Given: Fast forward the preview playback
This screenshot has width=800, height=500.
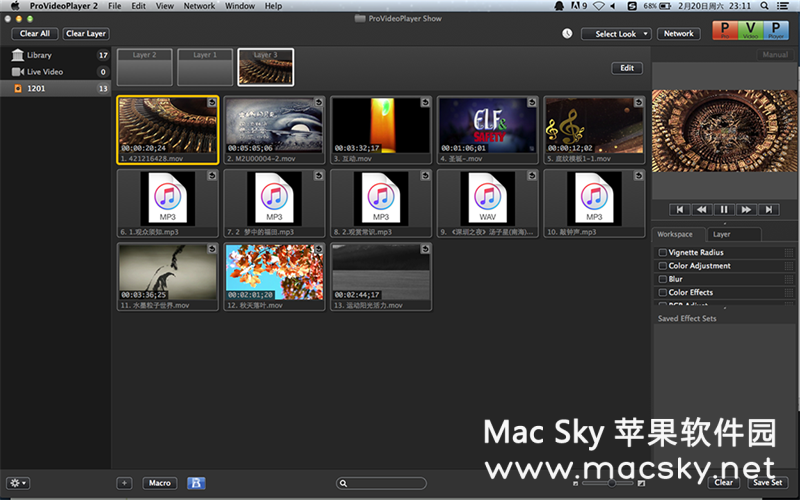Looking at the screenshot, I should click(x=746, y=209).
